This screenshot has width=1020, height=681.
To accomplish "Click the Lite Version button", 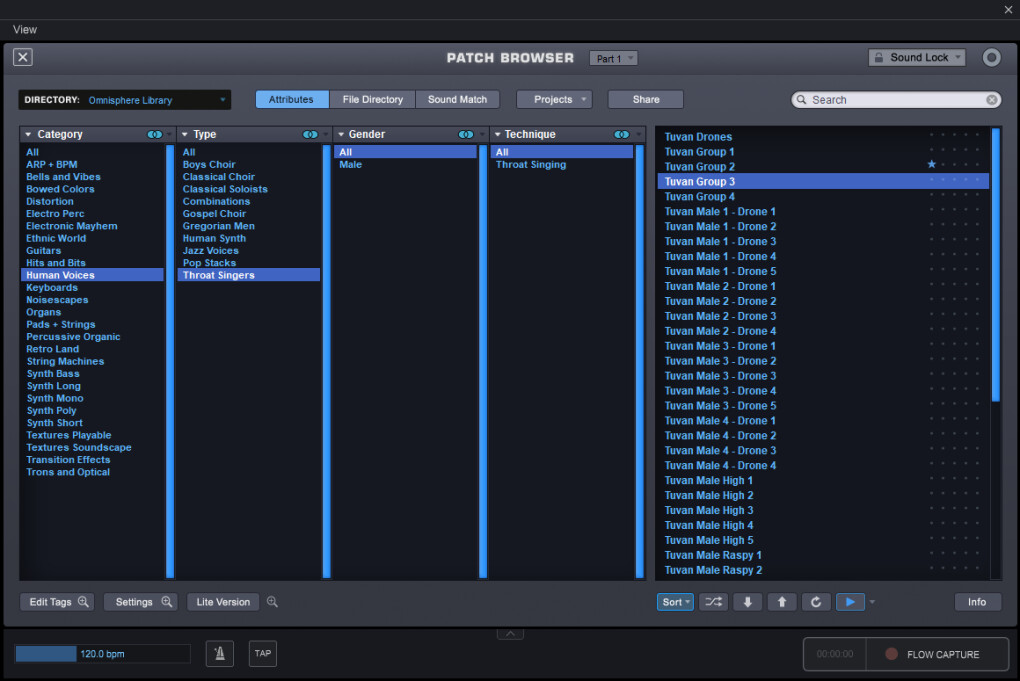I will pos(223,602).
